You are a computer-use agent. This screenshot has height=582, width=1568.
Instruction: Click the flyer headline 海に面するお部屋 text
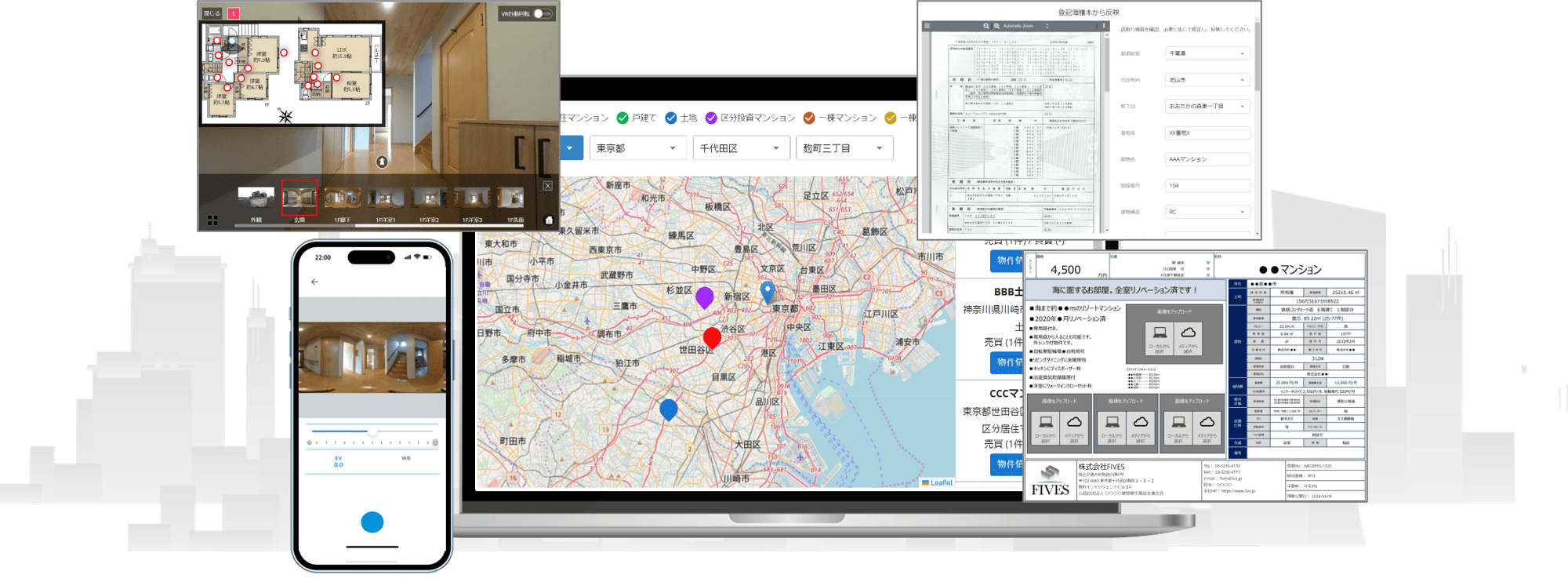coord(1125,290)
